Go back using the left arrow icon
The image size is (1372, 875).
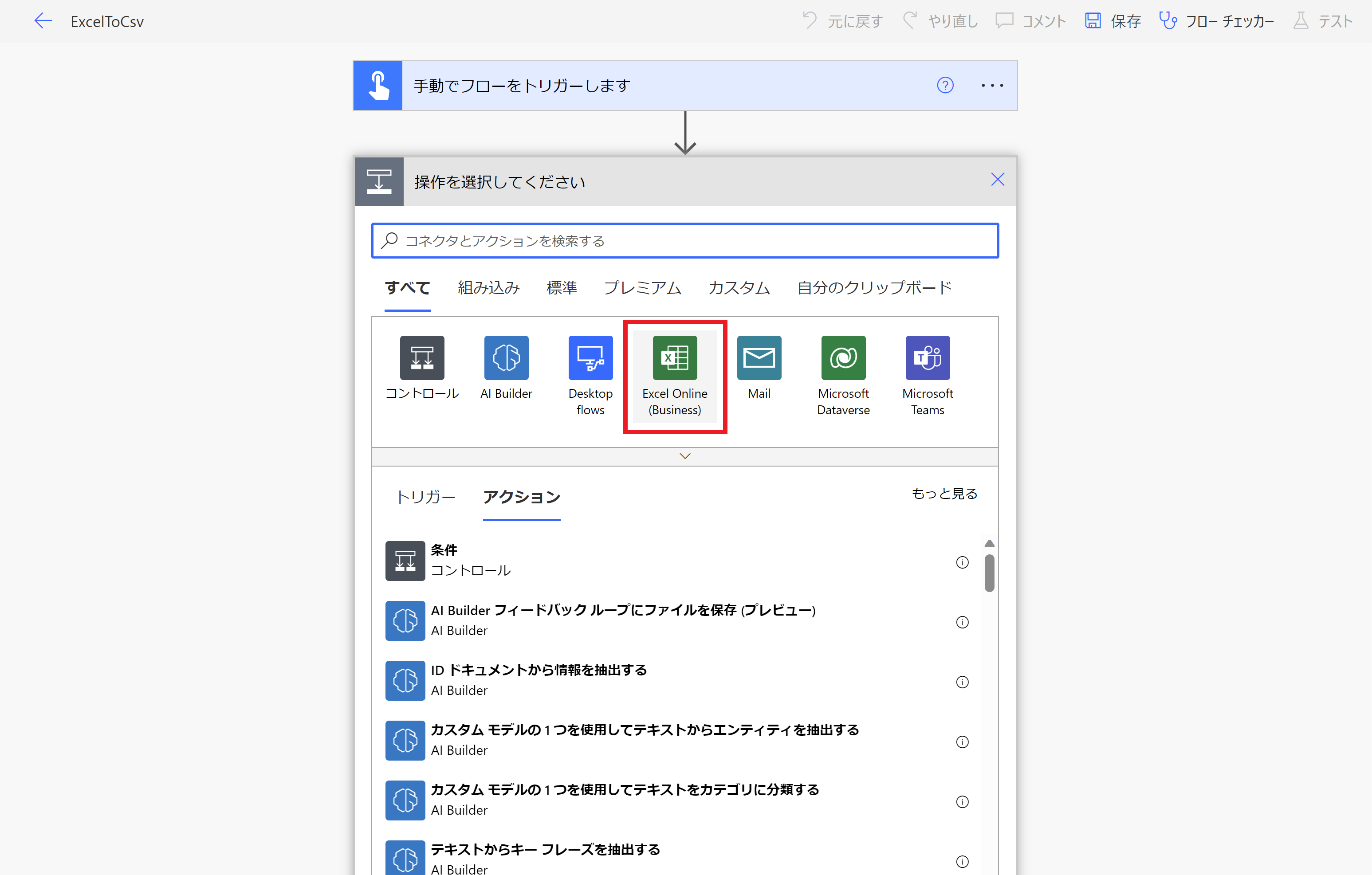(x=43, y=21)
